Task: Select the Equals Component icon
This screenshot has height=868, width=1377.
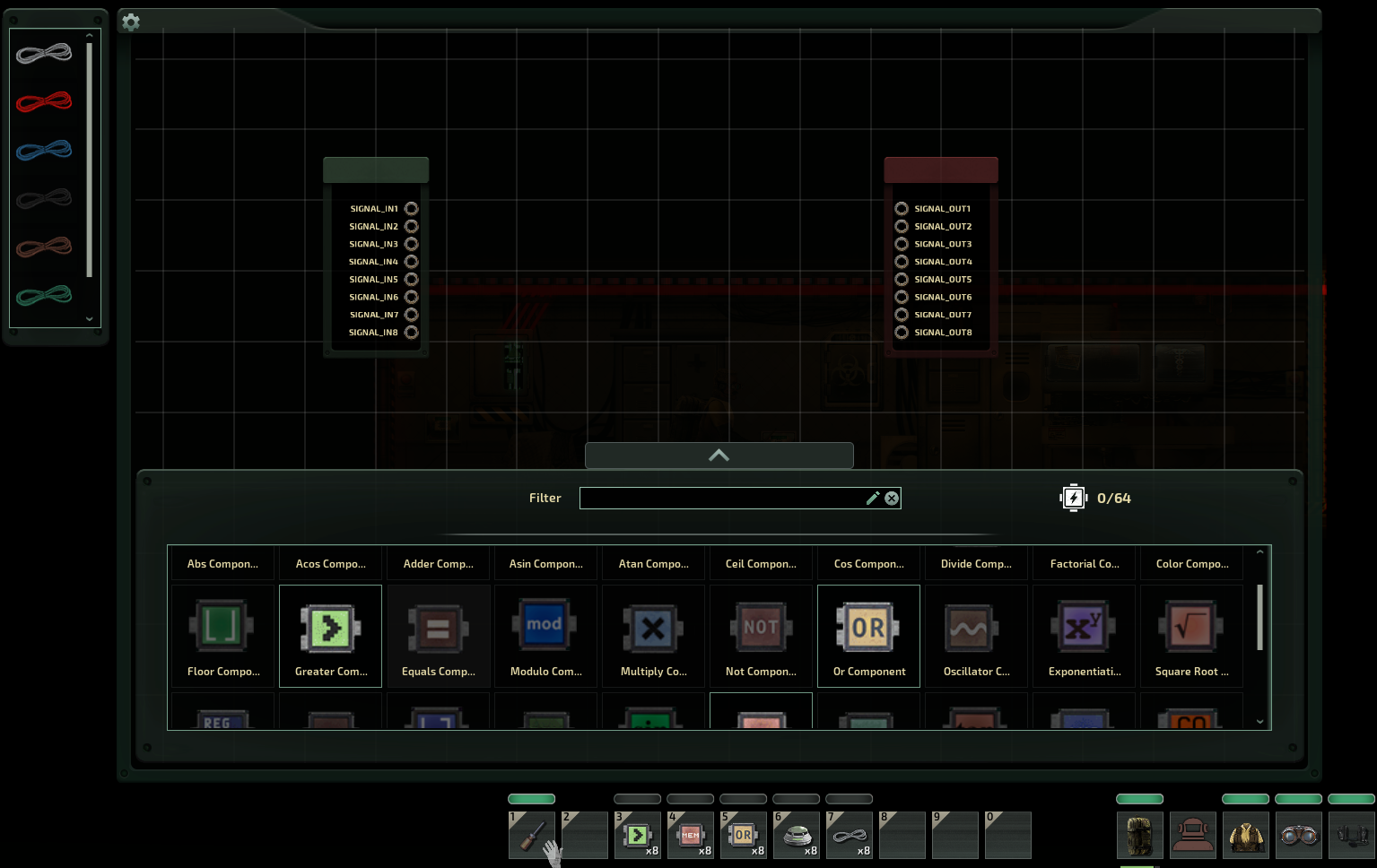Action: 438,628
